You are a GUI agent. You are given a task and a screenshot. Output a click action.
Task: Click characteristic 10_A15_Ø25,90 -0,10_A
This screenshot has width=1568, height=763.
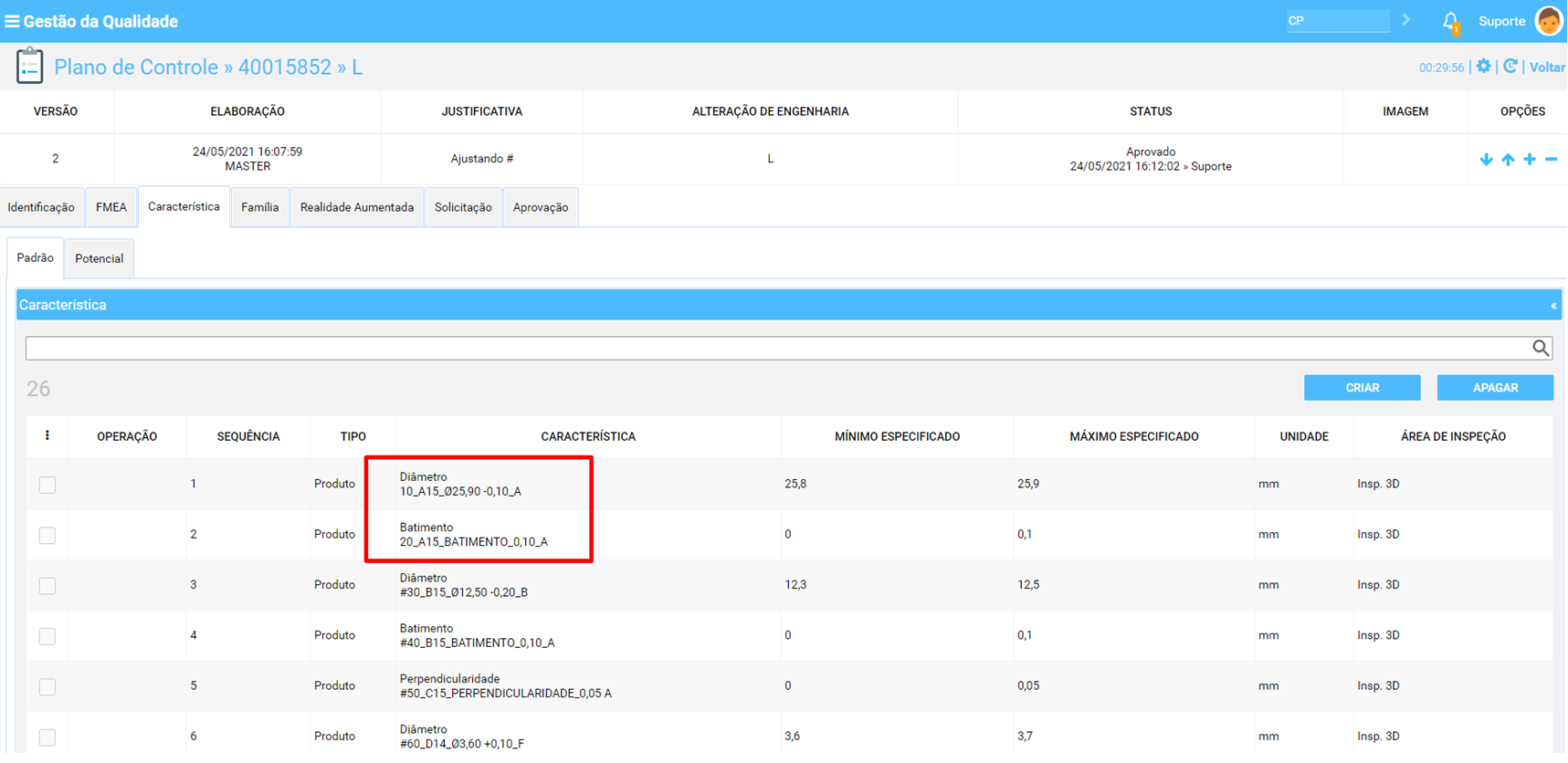tap(460, 491)
